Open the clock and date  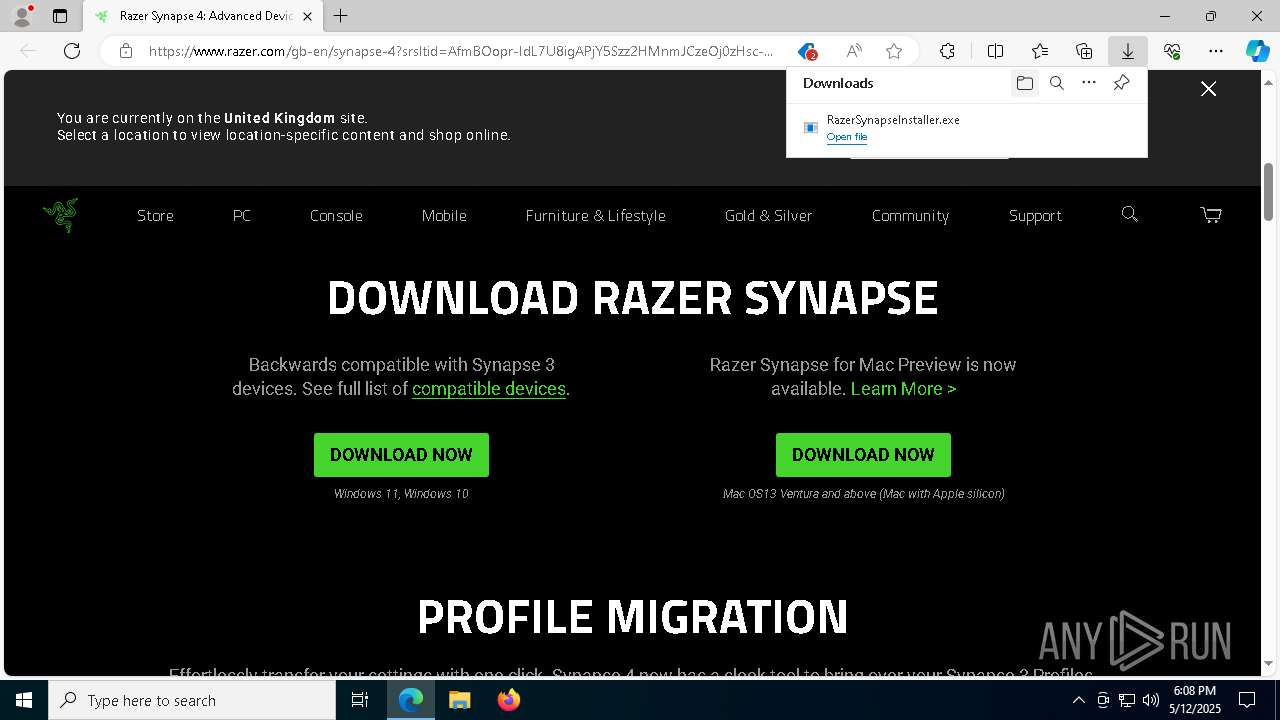tap(1195, 700)
